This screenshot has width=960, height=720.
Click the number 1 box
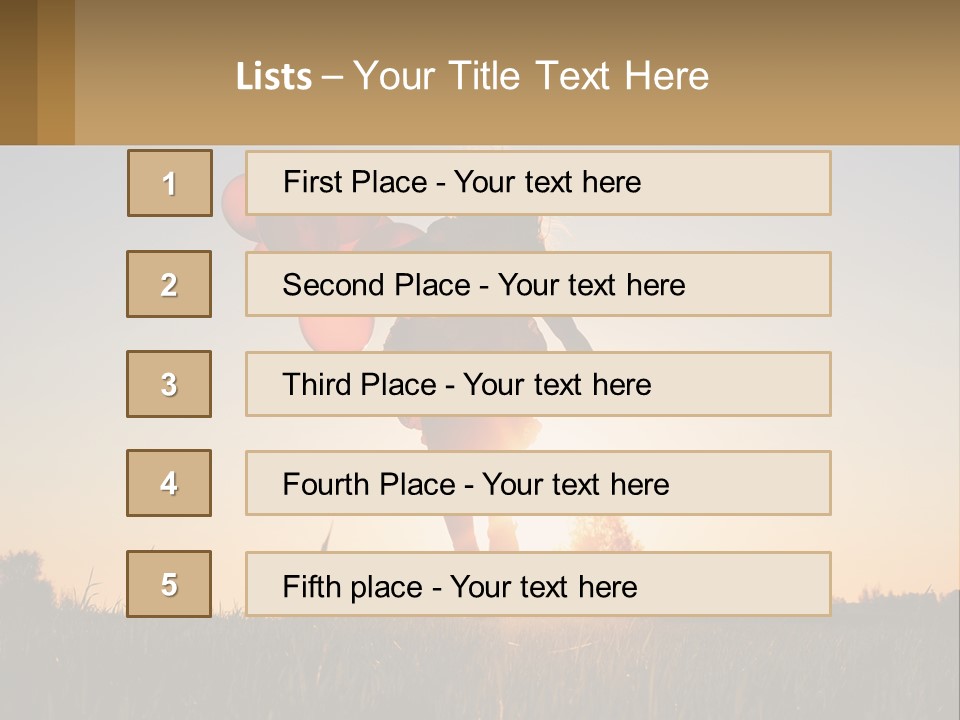[x=170, y=183]
